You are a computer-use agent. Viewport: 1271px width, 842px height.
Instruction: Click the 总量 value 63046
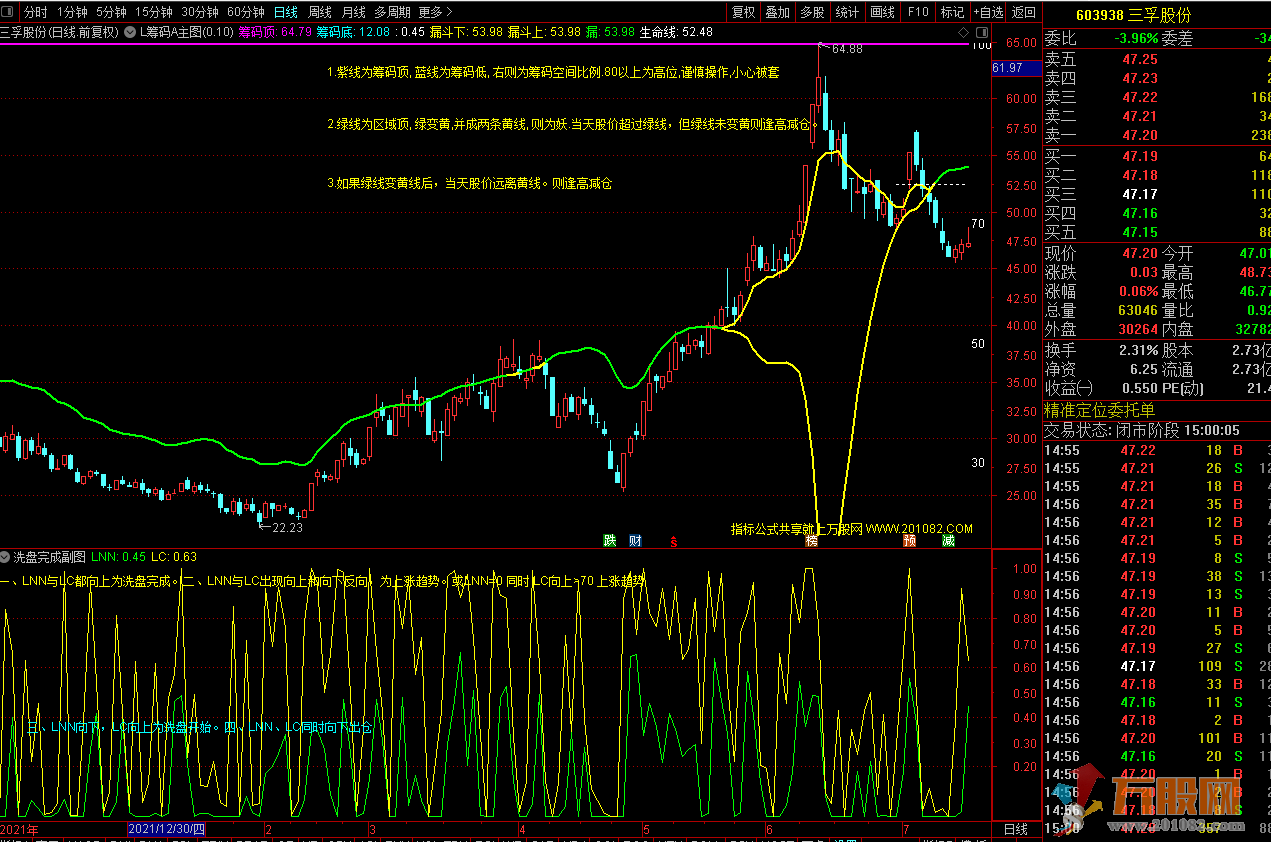[1138, 310]
